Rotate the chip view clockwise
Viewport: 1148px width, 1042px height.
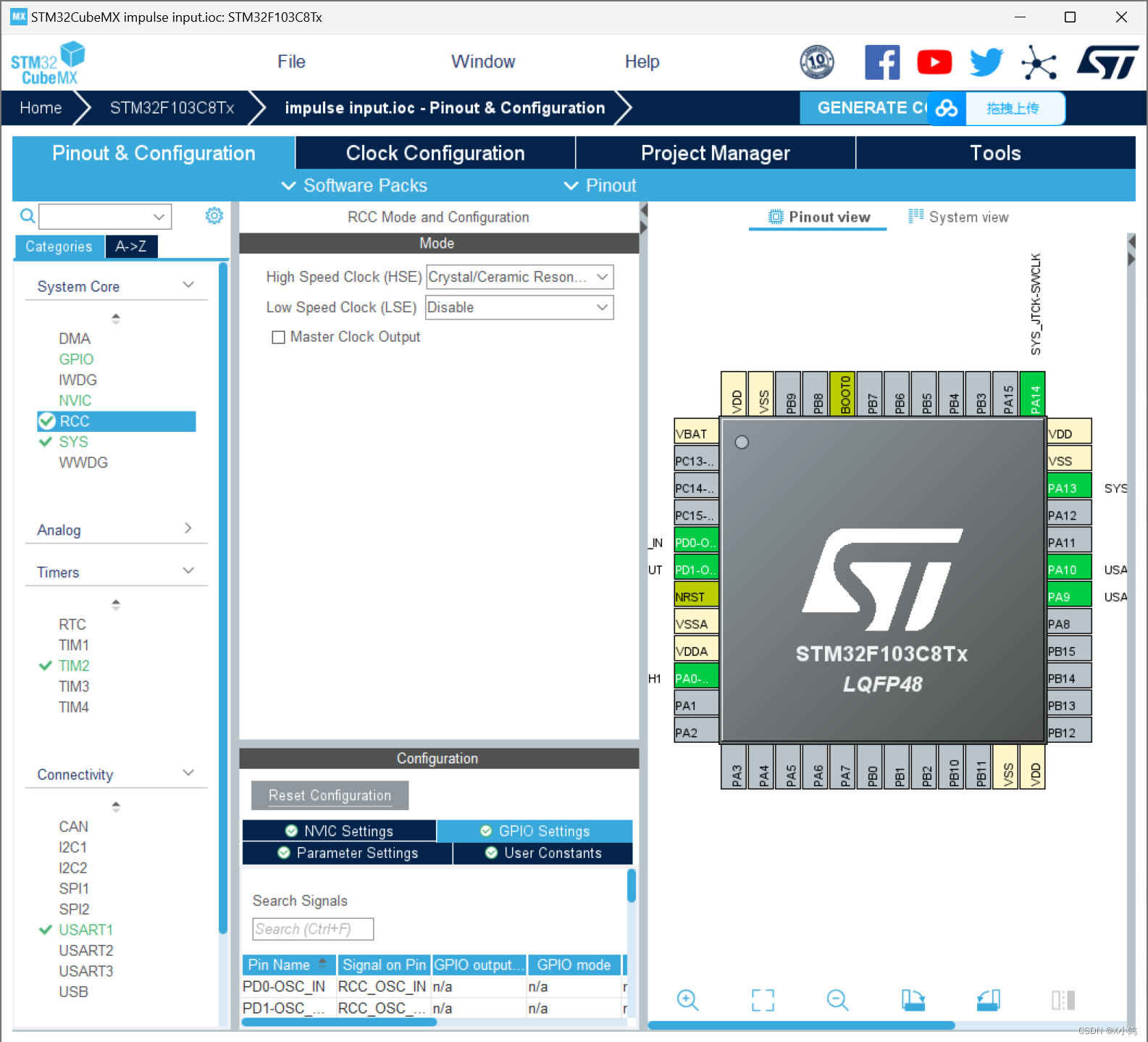(x=913, y=1001)
